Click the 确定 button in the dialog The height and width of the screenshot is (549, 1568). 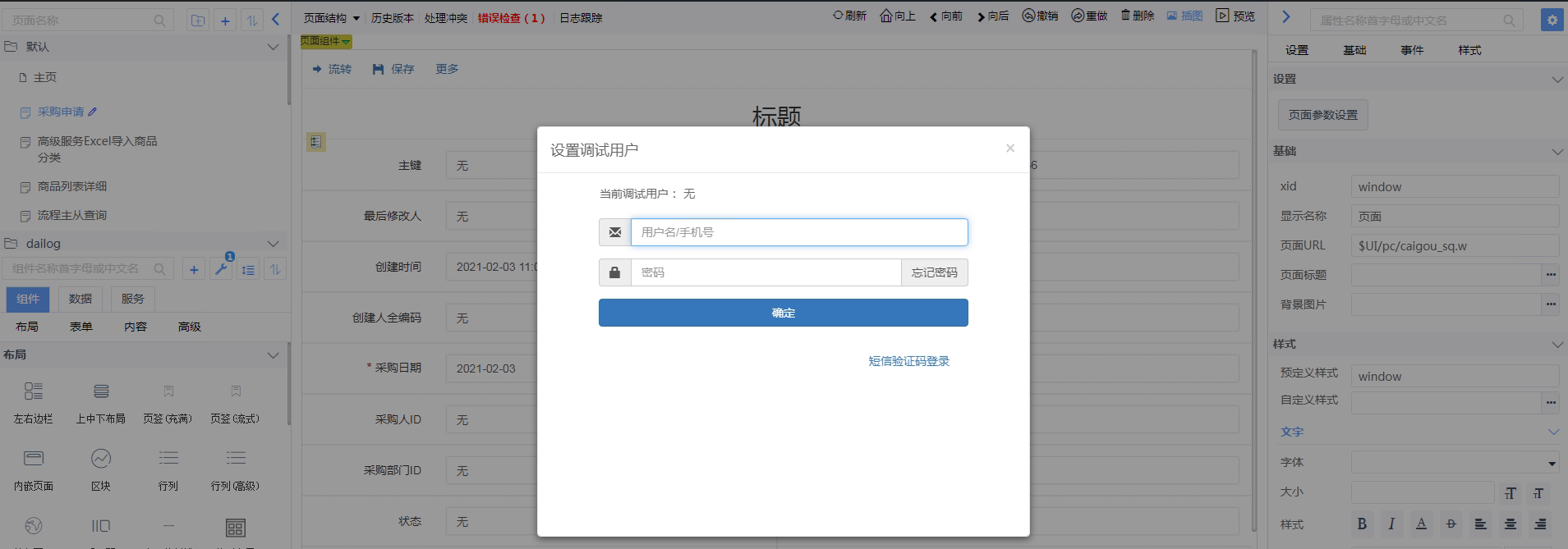pos(783,313)
